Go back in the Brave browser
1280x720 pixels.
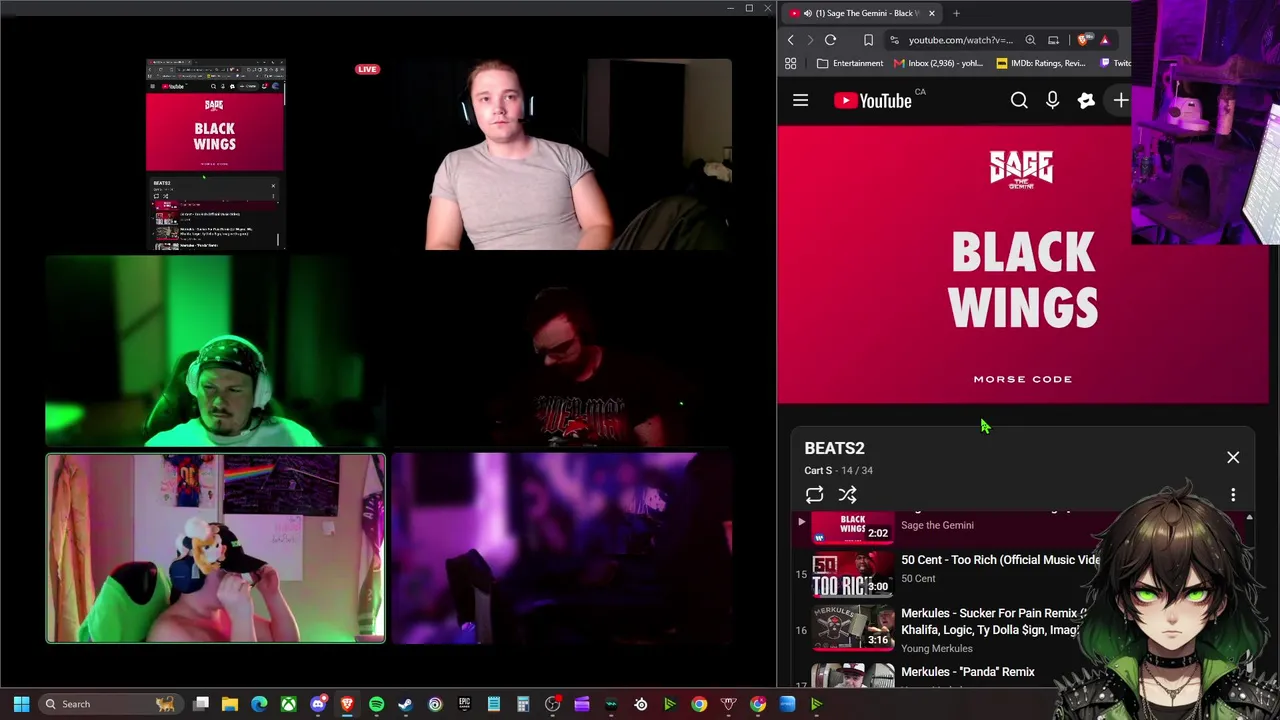pos(790,40)
